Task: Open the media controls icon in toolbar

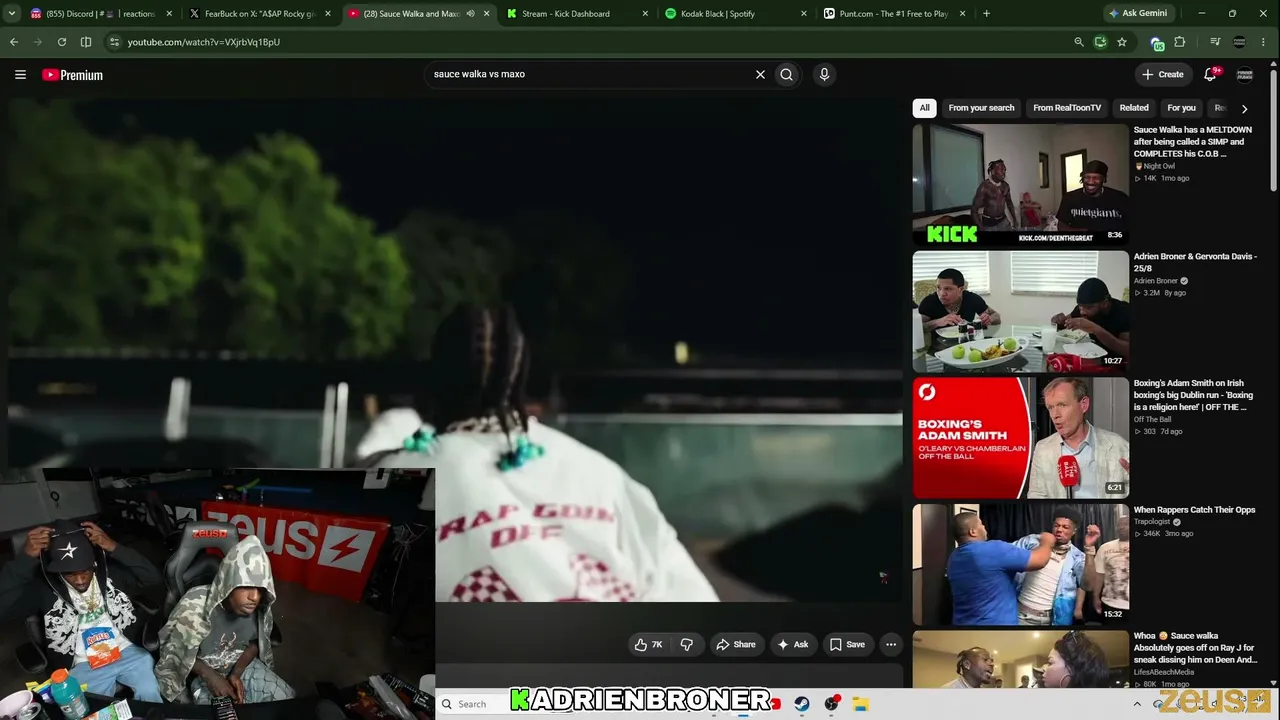Action: (1215, 42)
